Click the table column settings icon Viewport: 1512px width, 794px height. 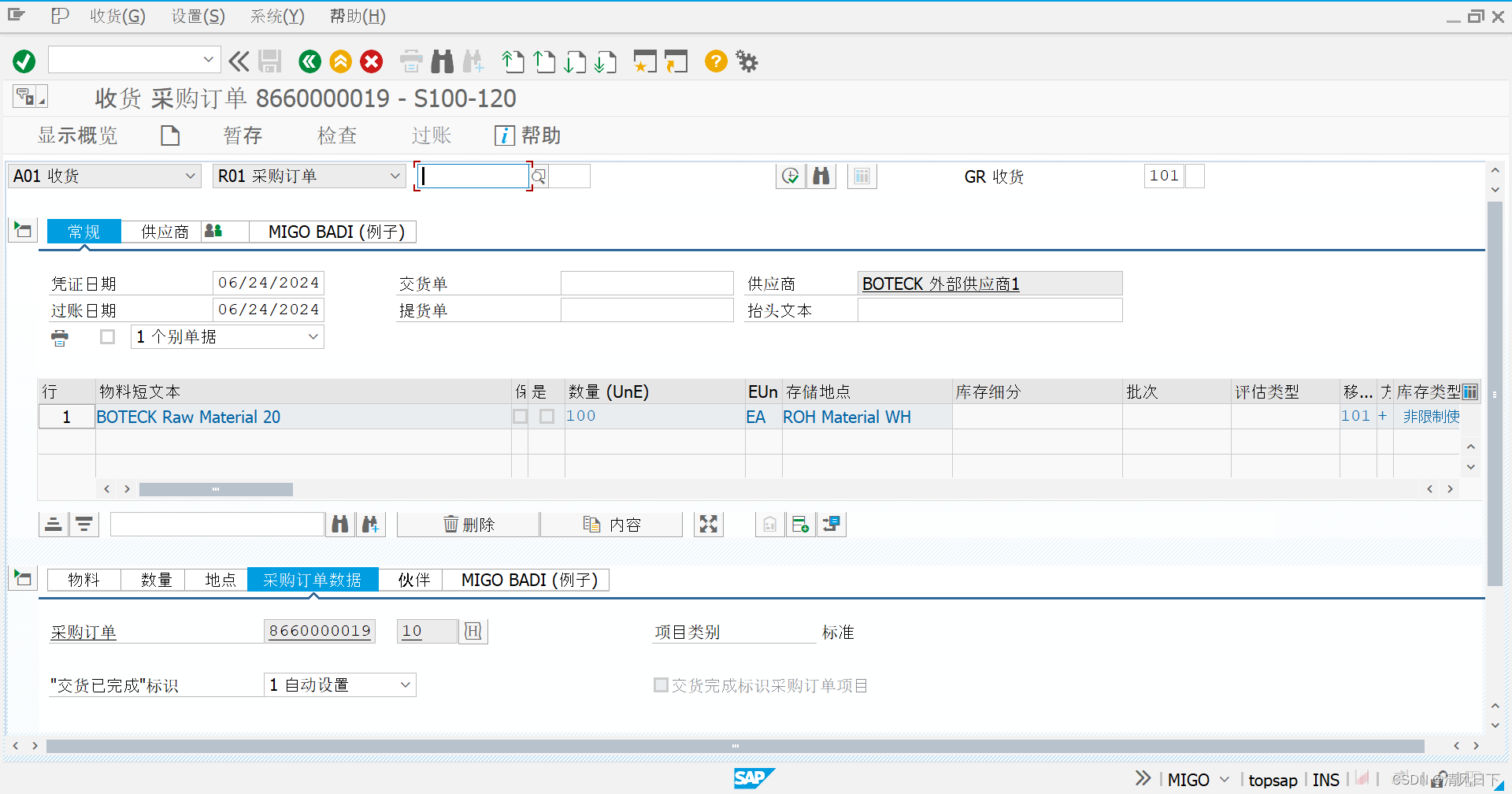(1470, 391)
